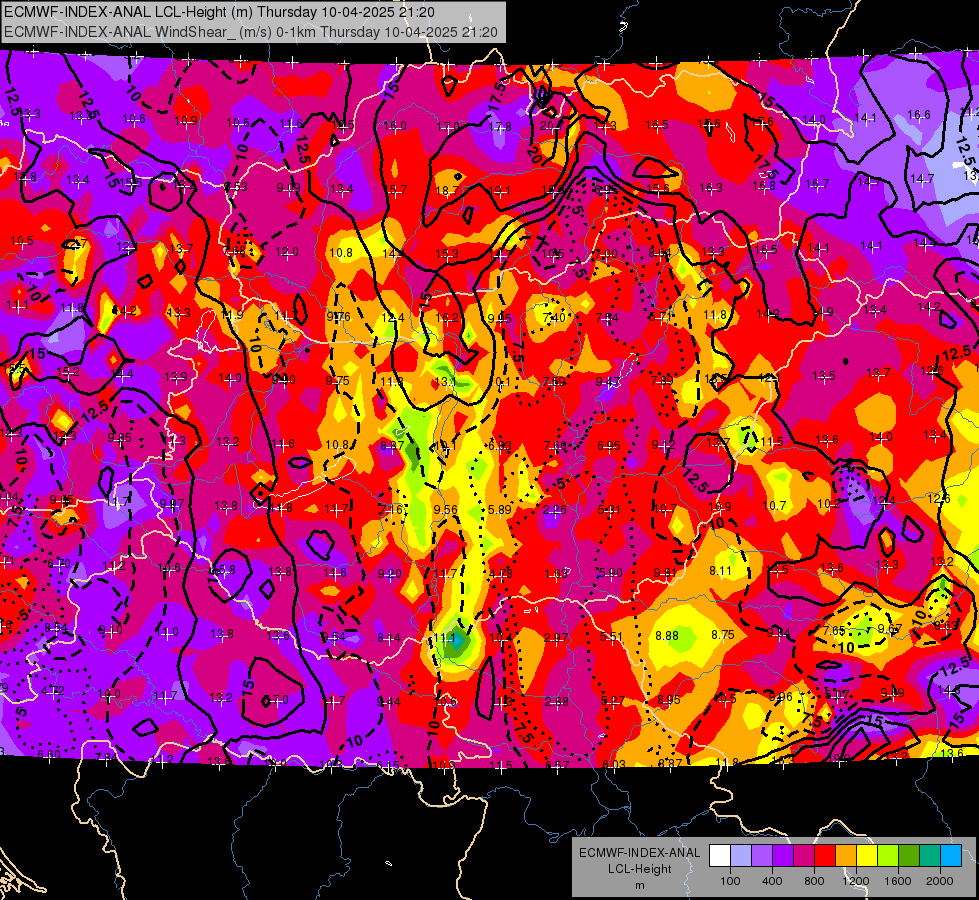Image resolution: width=979 pixels, height=900 pixels.
Task: Click the grid value 7.40
Action: coord(554,319)
